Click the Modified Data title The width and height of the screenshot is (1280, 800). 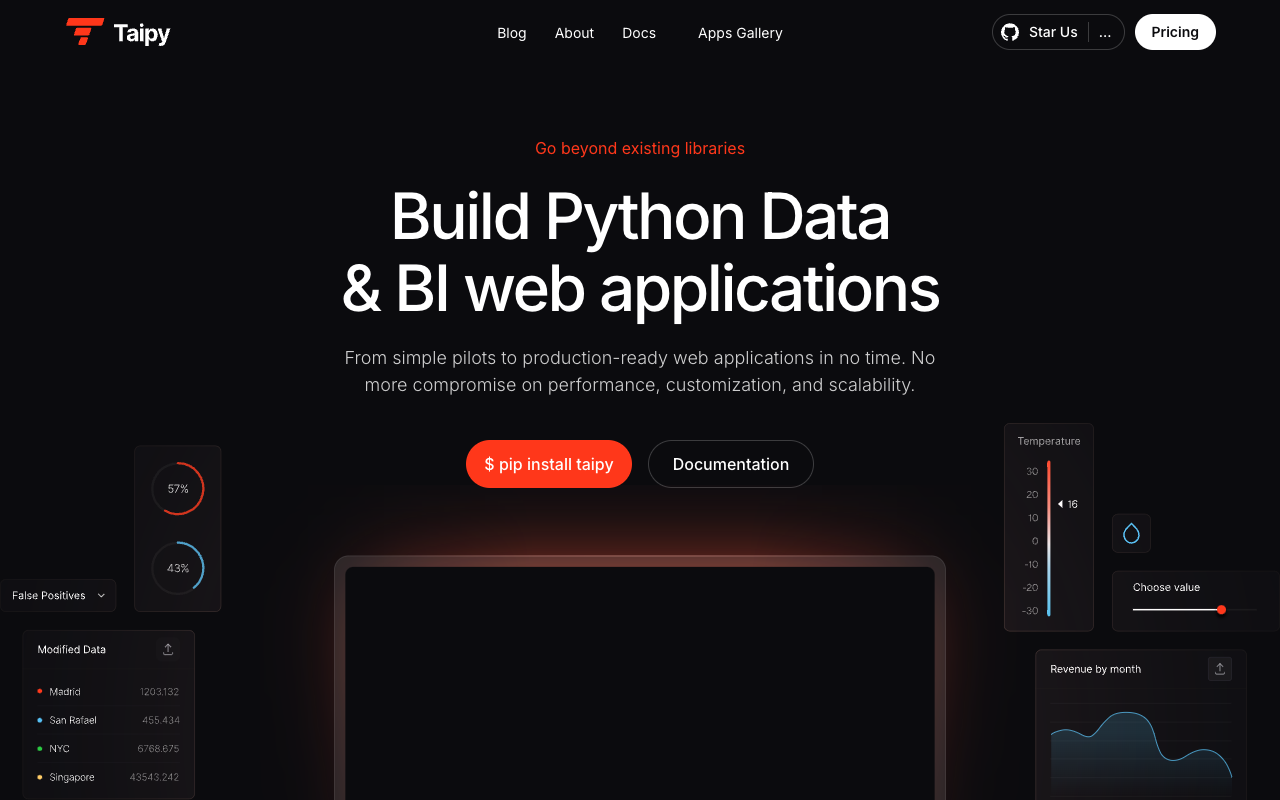tap(72, 649)
